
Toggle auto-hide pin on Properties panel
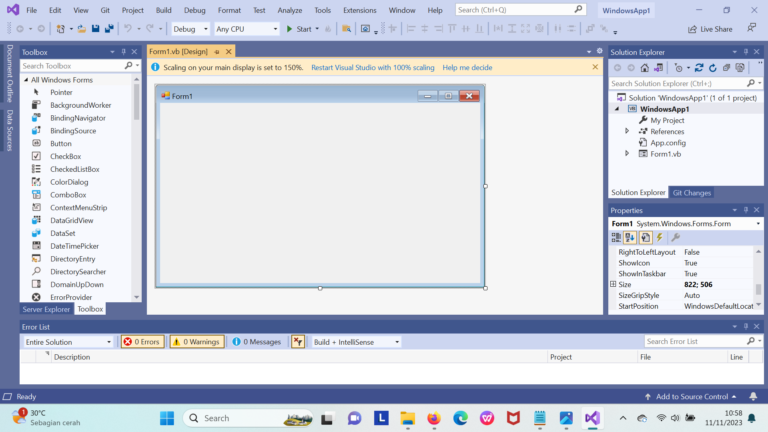(745, 210)
